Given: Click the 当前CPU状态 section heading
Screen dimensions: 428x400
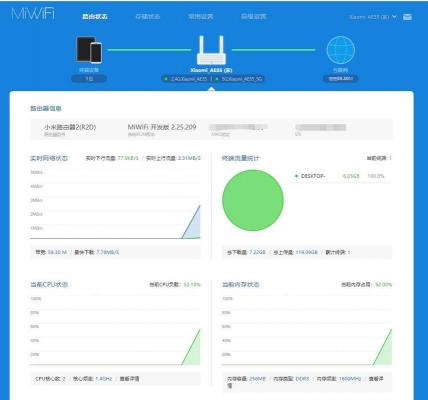Looking at the screenshot, I should tap(49, 285).
